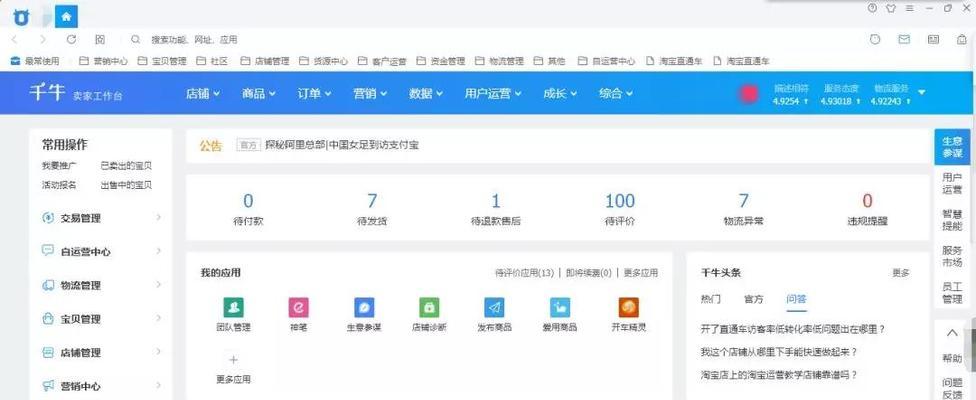Open the 生意参谋 app in My Apps

click(x=364, y=307)
